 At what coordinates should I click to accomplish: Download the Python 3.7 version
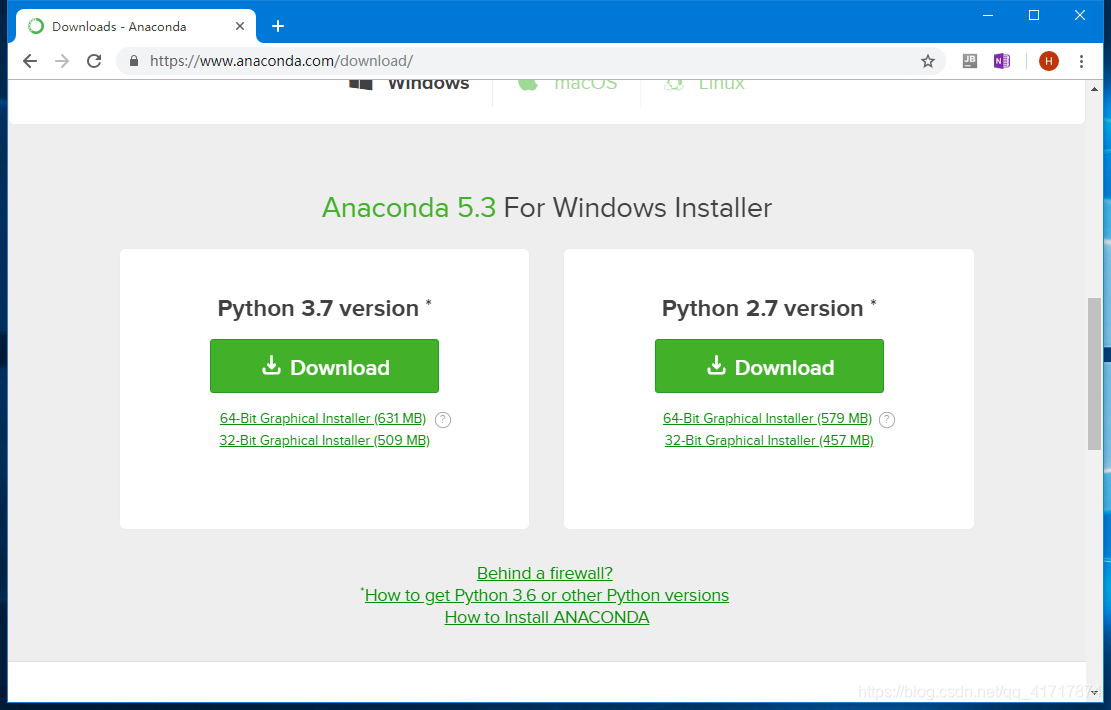325,366
